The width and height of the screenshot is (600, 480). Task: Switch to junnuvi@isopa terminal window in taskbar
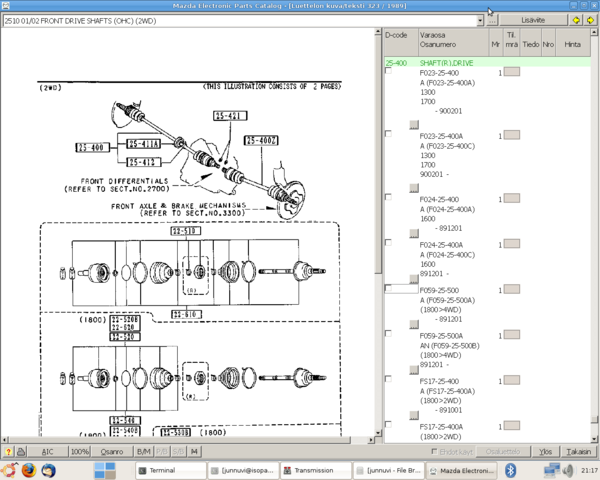coord(244,470)
